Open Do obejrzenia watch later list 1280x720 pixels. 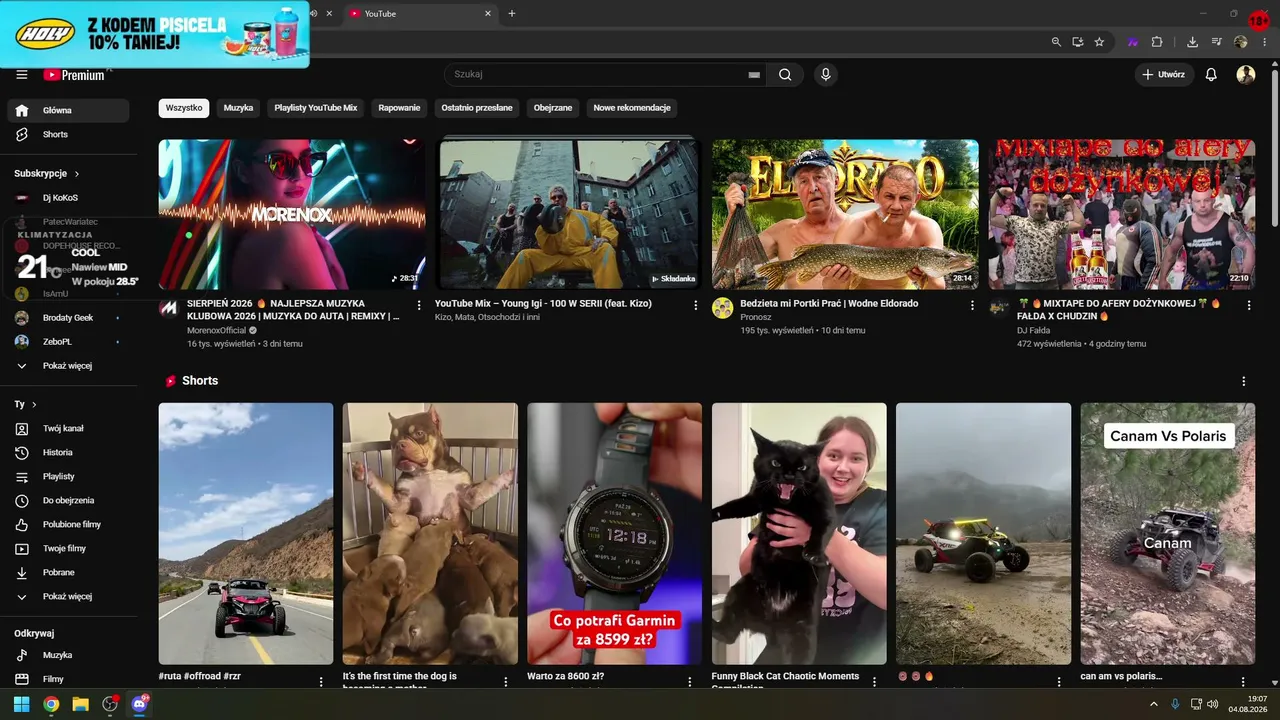68,501
